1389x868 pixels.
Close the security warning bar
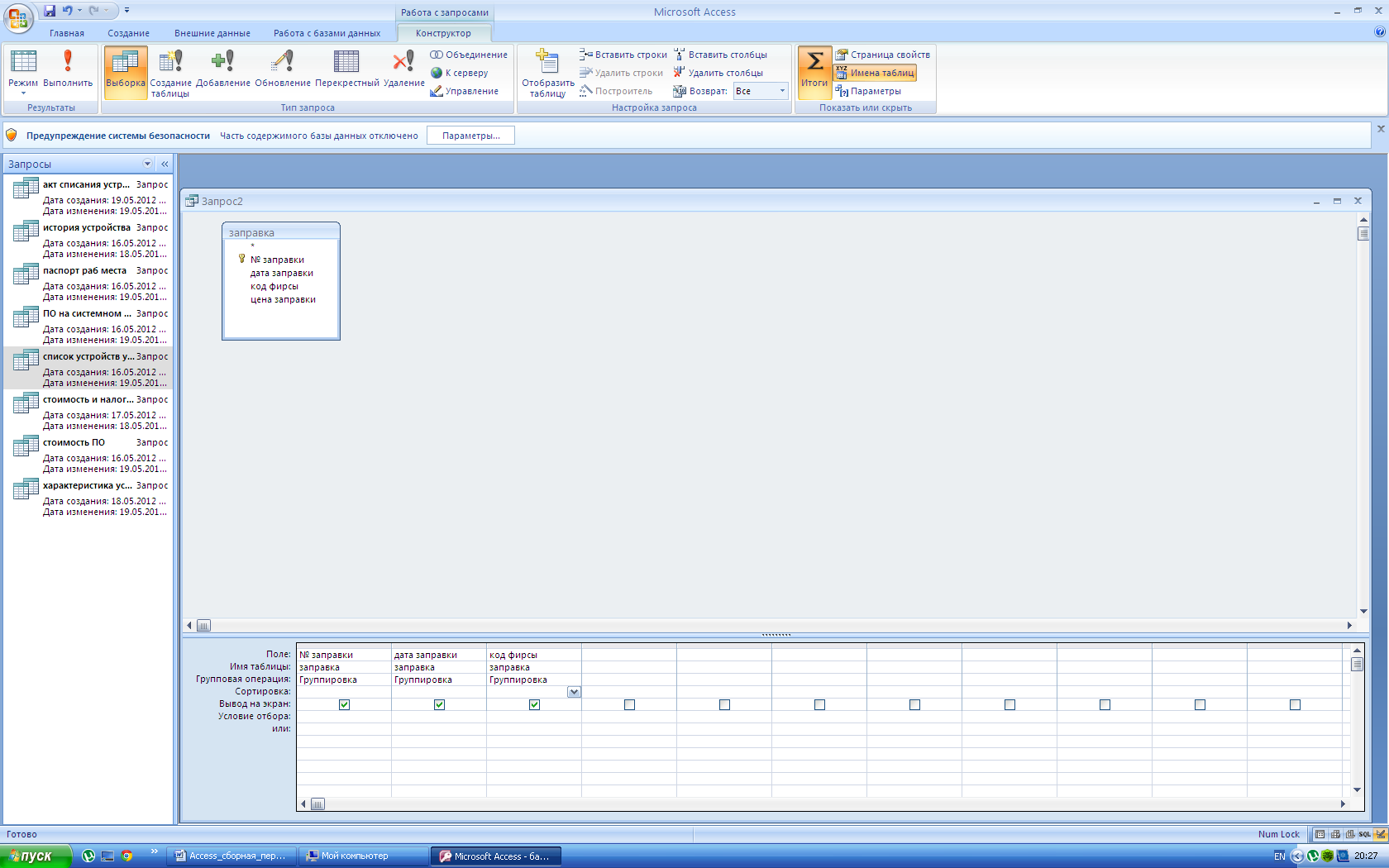[1380, 129]
